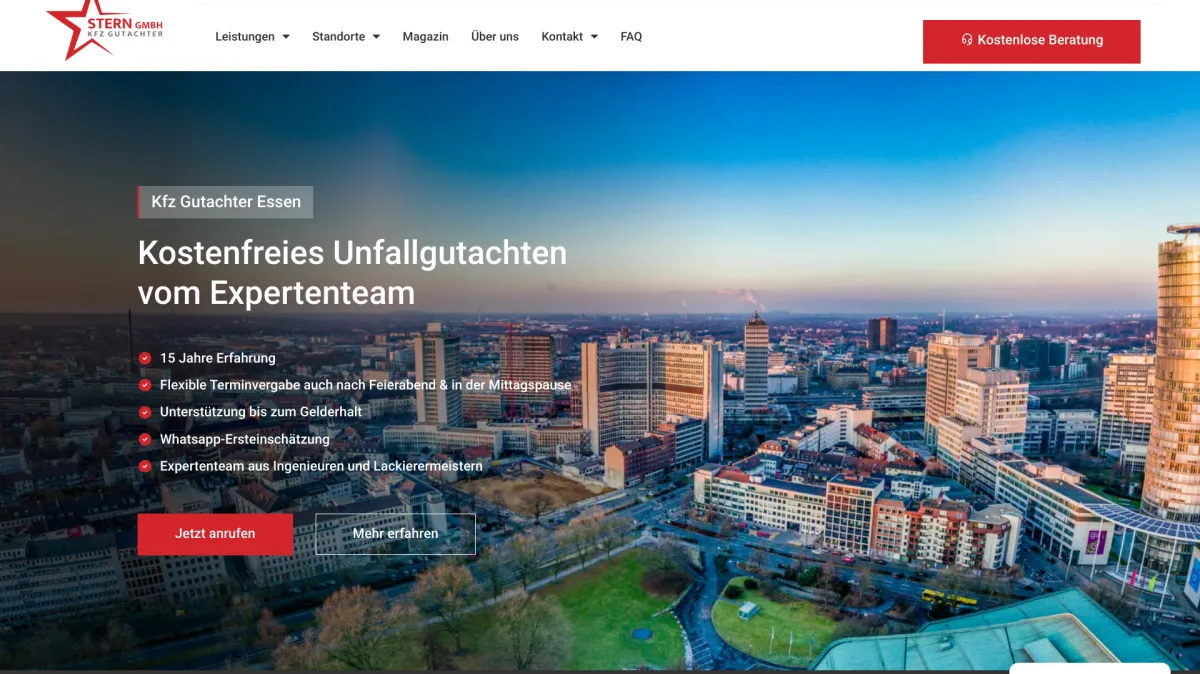Image resolution: width=1200 pixels, height=674 pixels.
Task: Click the Leistungen menu label
Action: [x=245, y=36]
